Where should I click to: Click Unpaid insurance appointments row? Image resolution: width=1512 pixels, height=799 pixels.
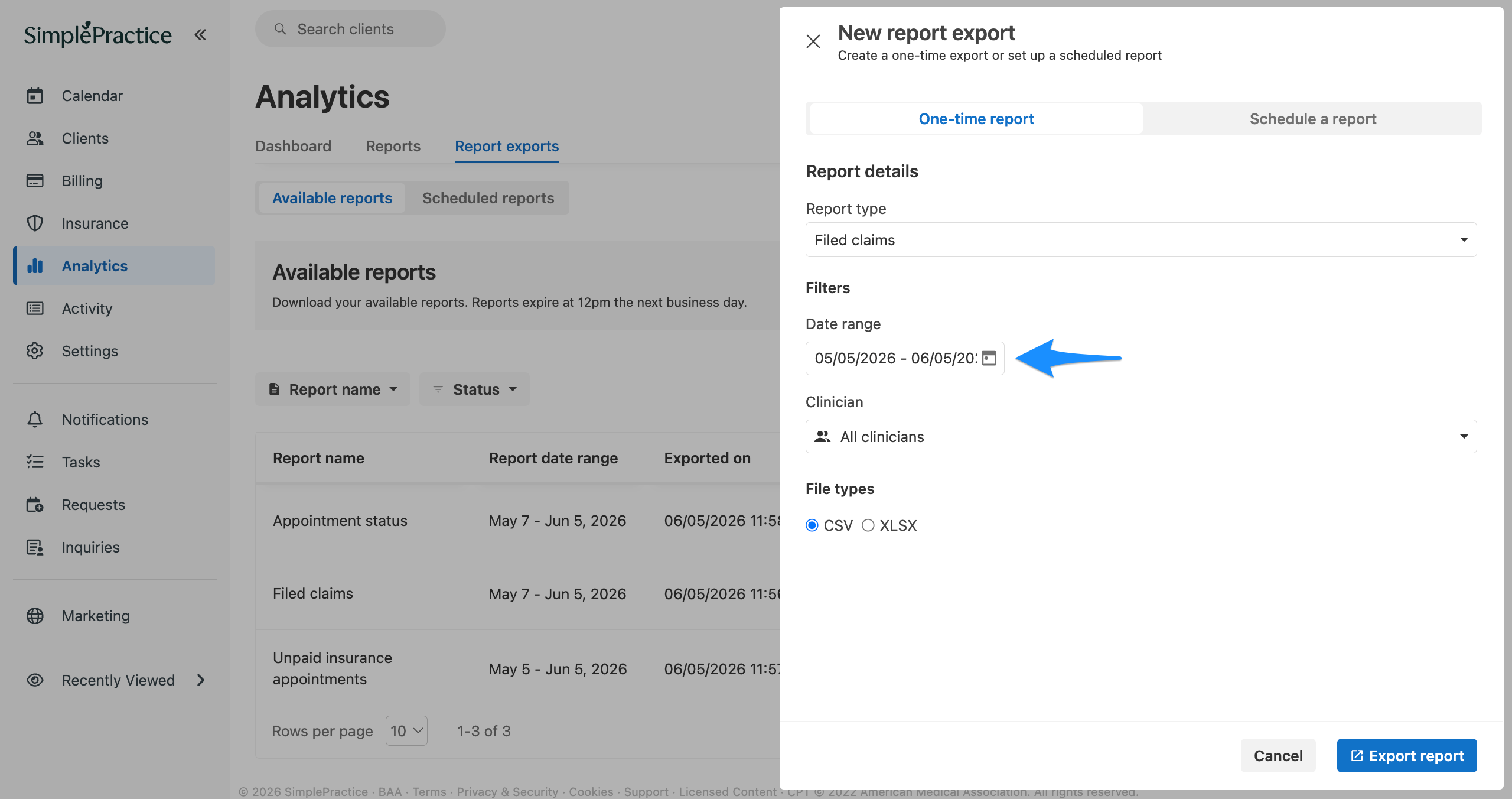click(517, 668)
